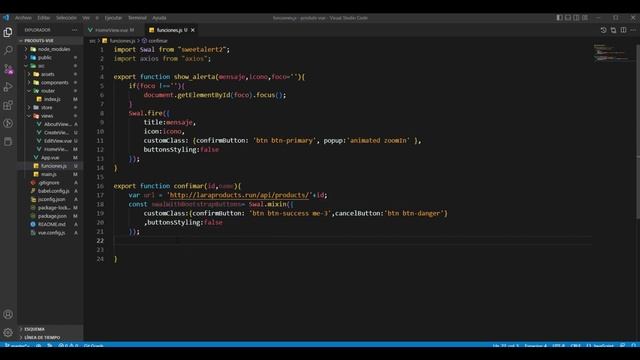
Task: Click the UTF-8 encoding in status bar
Action: click(558, 346)
